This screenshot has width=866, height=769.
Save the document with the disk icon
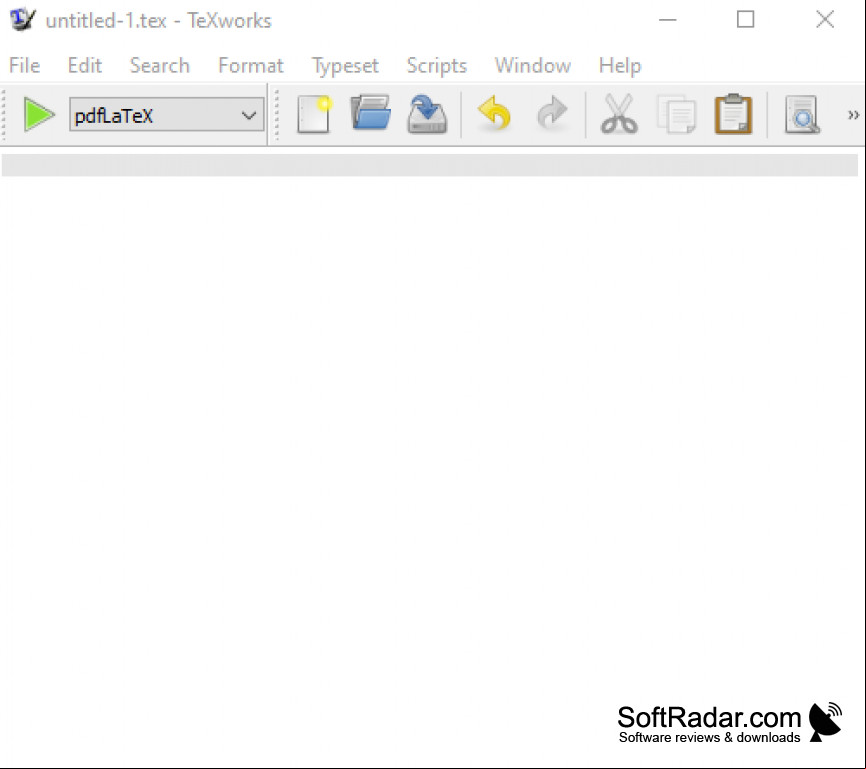pyautogui.click(x=427, y=114)
